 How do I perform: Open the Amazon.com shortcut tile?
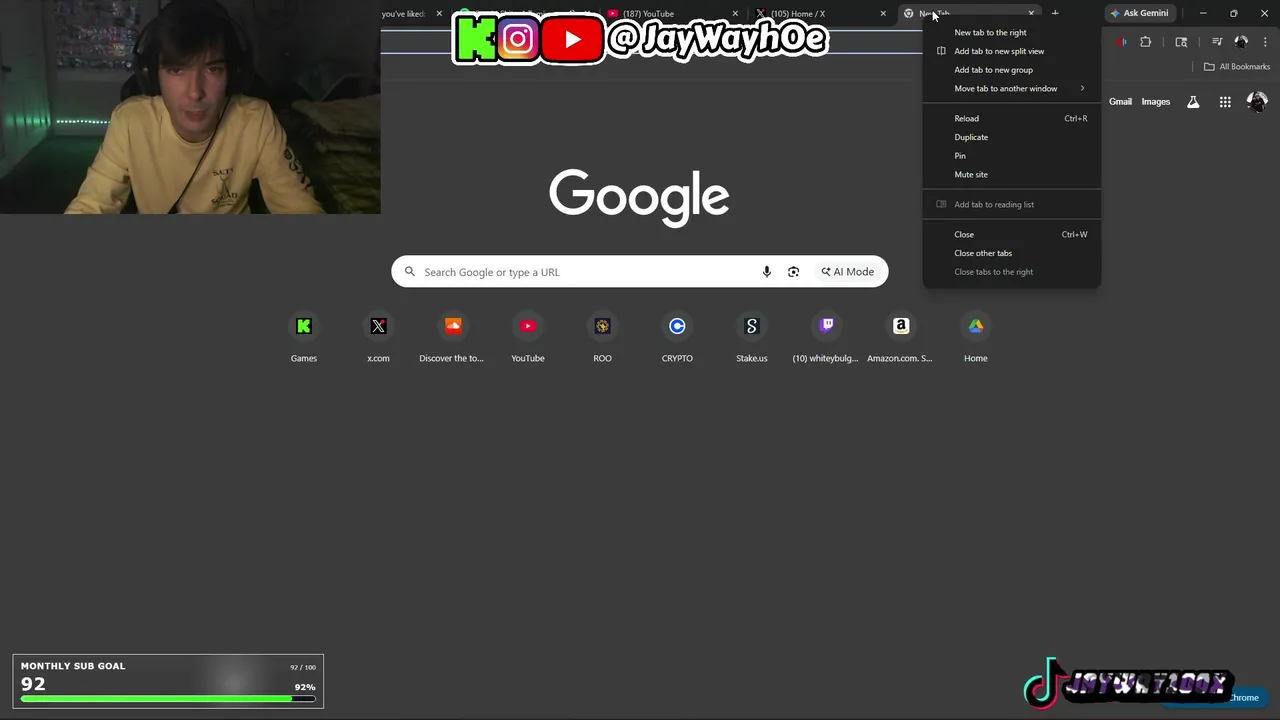click(x=900, y=338)
